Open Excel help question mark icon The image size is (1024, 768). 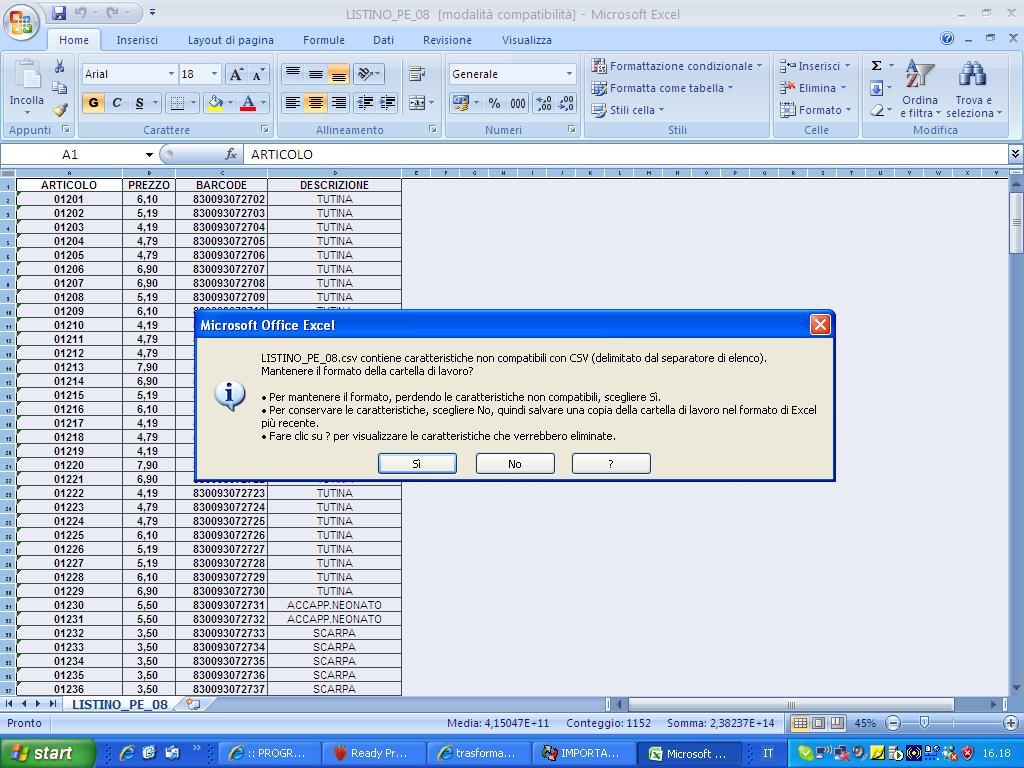pos(947,39)
